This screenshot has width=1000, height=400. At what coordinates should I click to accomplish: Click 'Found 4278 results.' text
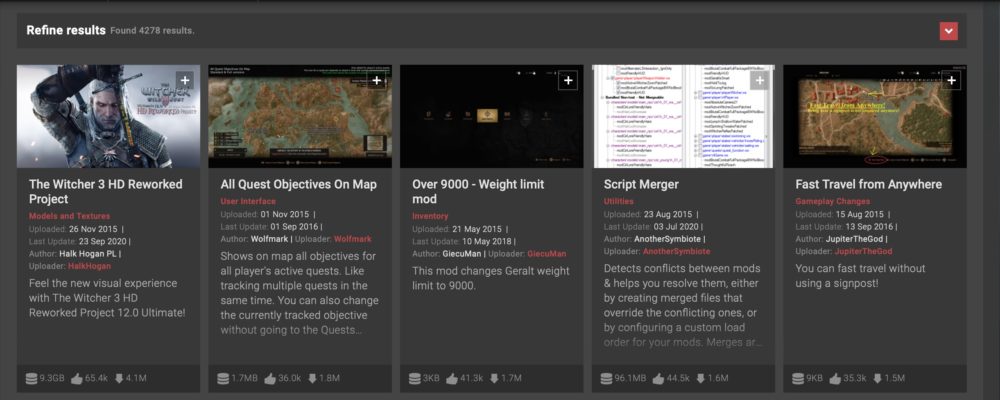coord(152,31)
